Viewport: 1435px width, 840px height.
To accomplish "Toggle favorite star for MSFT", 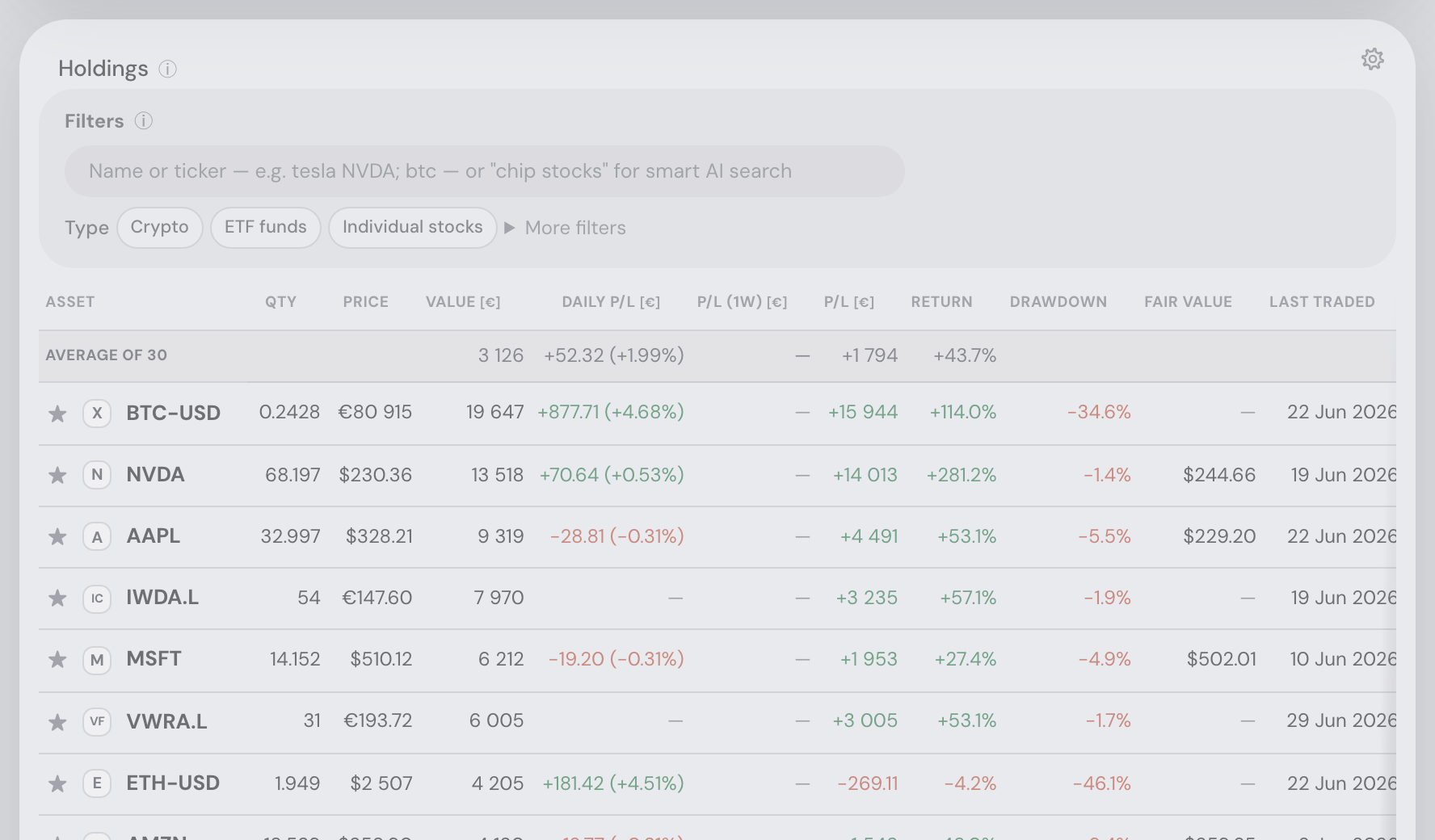I will 57,660.
